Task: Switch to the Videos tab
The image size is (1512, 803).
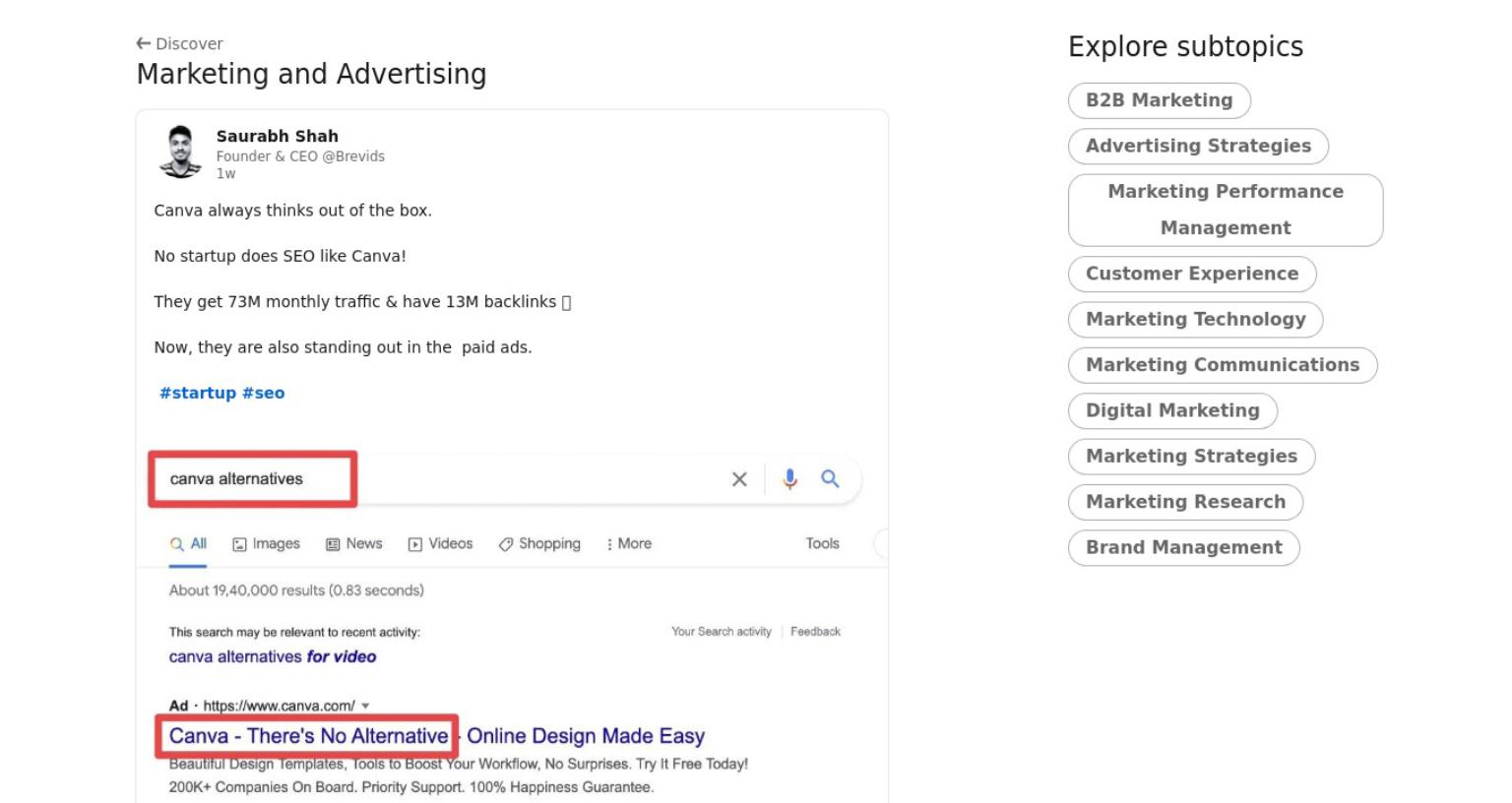Action: (x=440, y=544)
